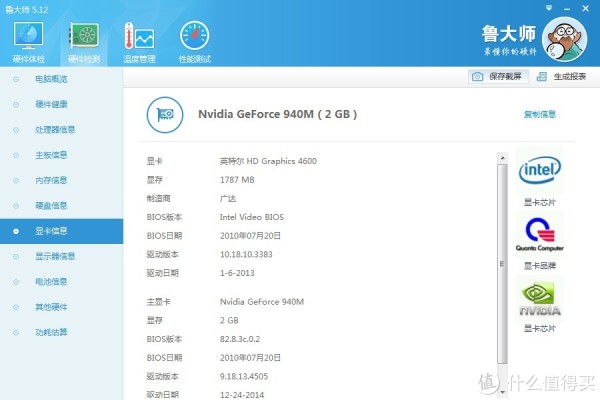Select the 硬件检测 circuit board icon
Screen dimensions: 600x400
coord(84,35)
